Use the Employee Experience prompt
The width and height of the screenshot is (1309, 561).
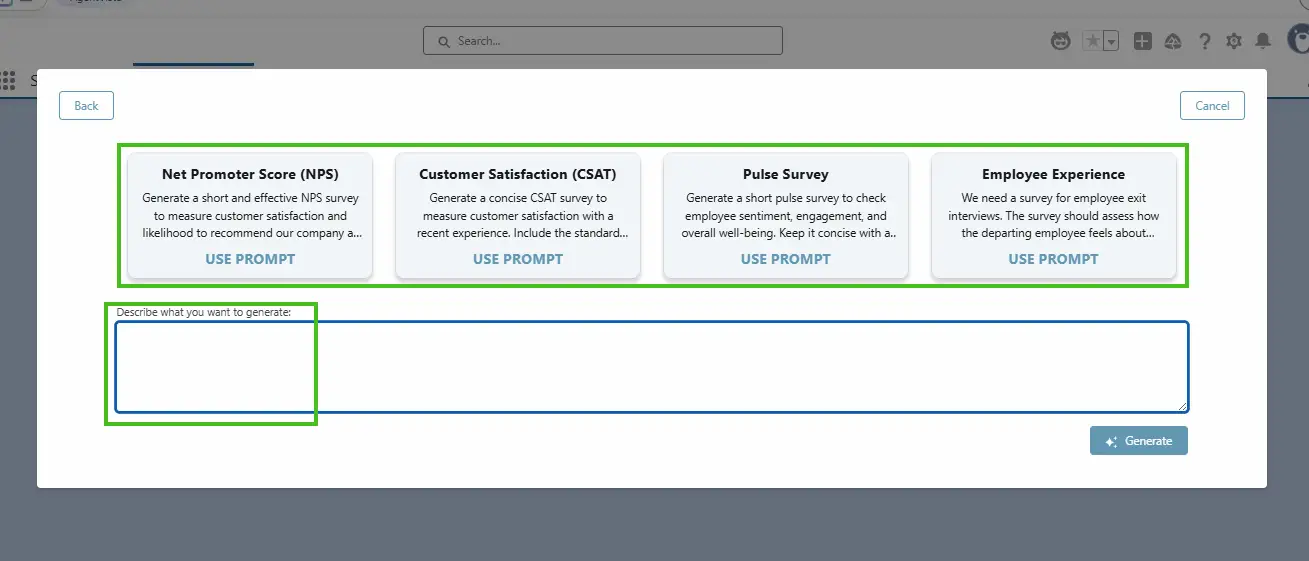1053,259
